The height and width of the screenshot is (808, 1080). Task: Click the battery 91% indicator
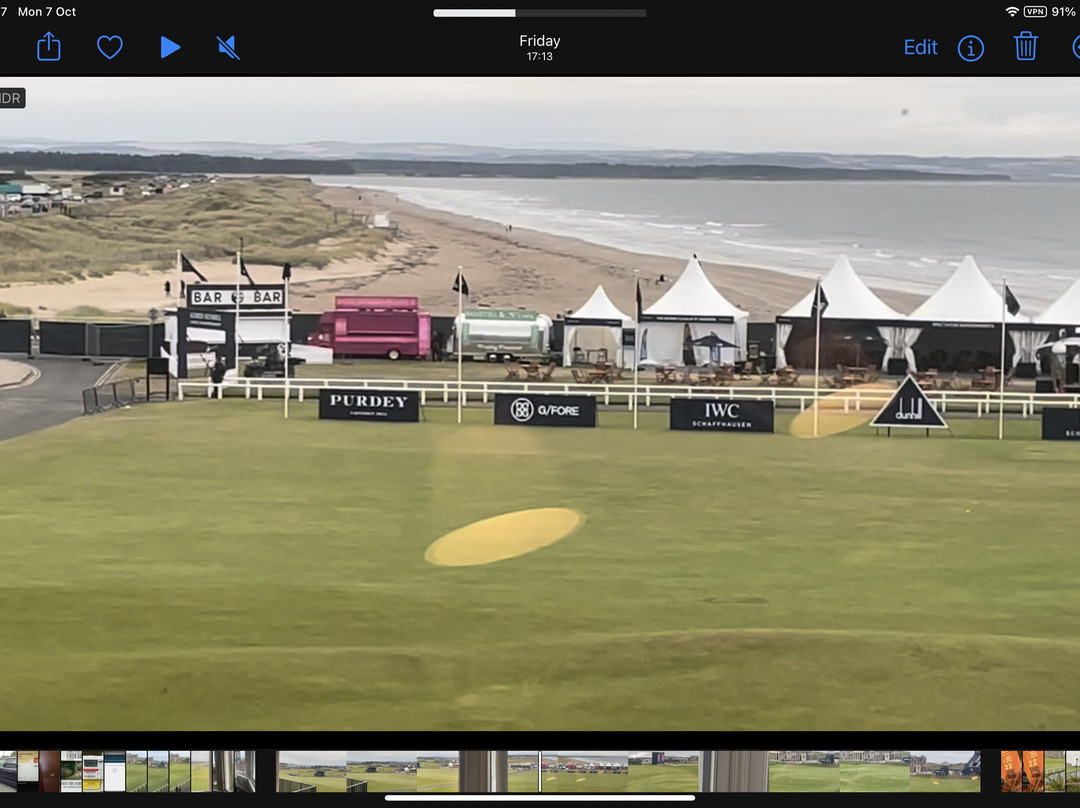click(1063, 12)
